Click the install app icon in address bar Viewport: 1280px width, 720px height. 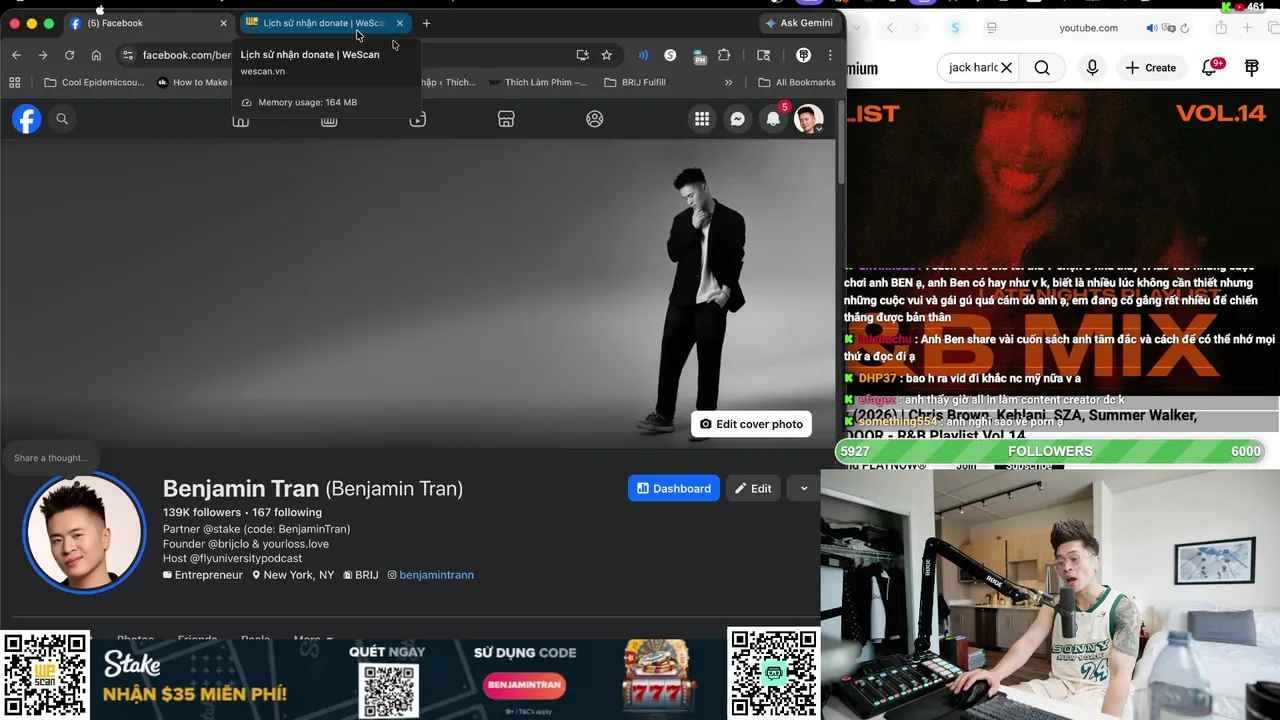point(582,55)
